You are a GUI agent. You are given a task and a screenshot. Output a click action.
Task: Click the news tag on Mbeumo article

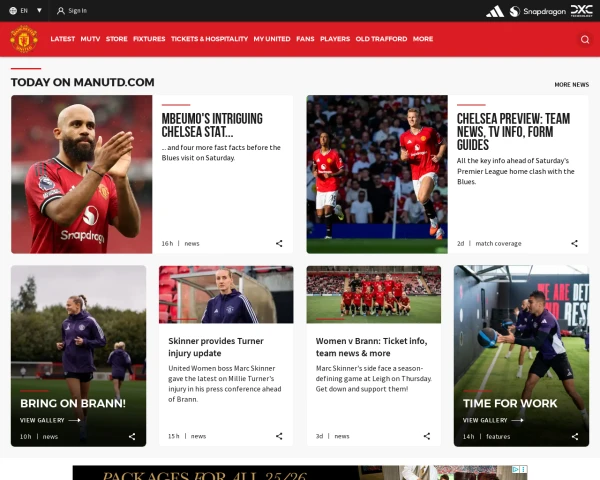point(192,243)
